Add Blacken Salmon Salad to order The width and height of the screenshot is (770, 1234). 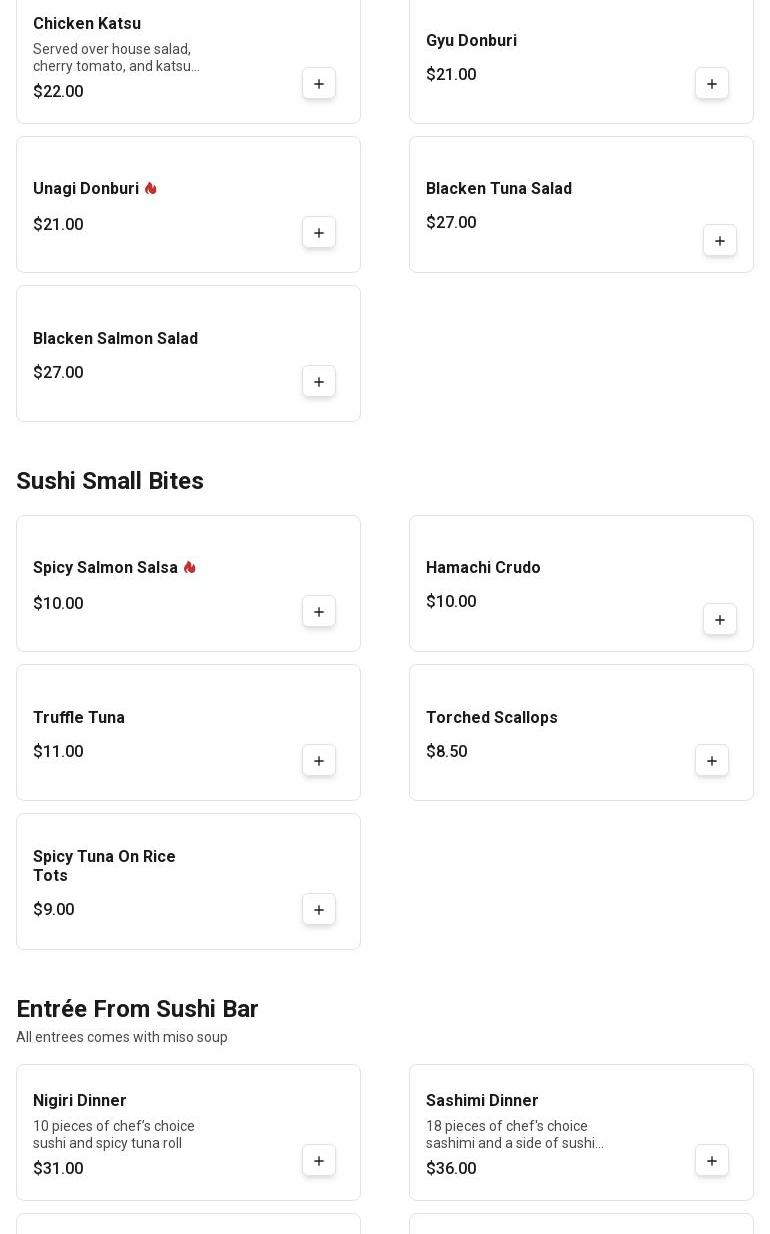(319, 382)
